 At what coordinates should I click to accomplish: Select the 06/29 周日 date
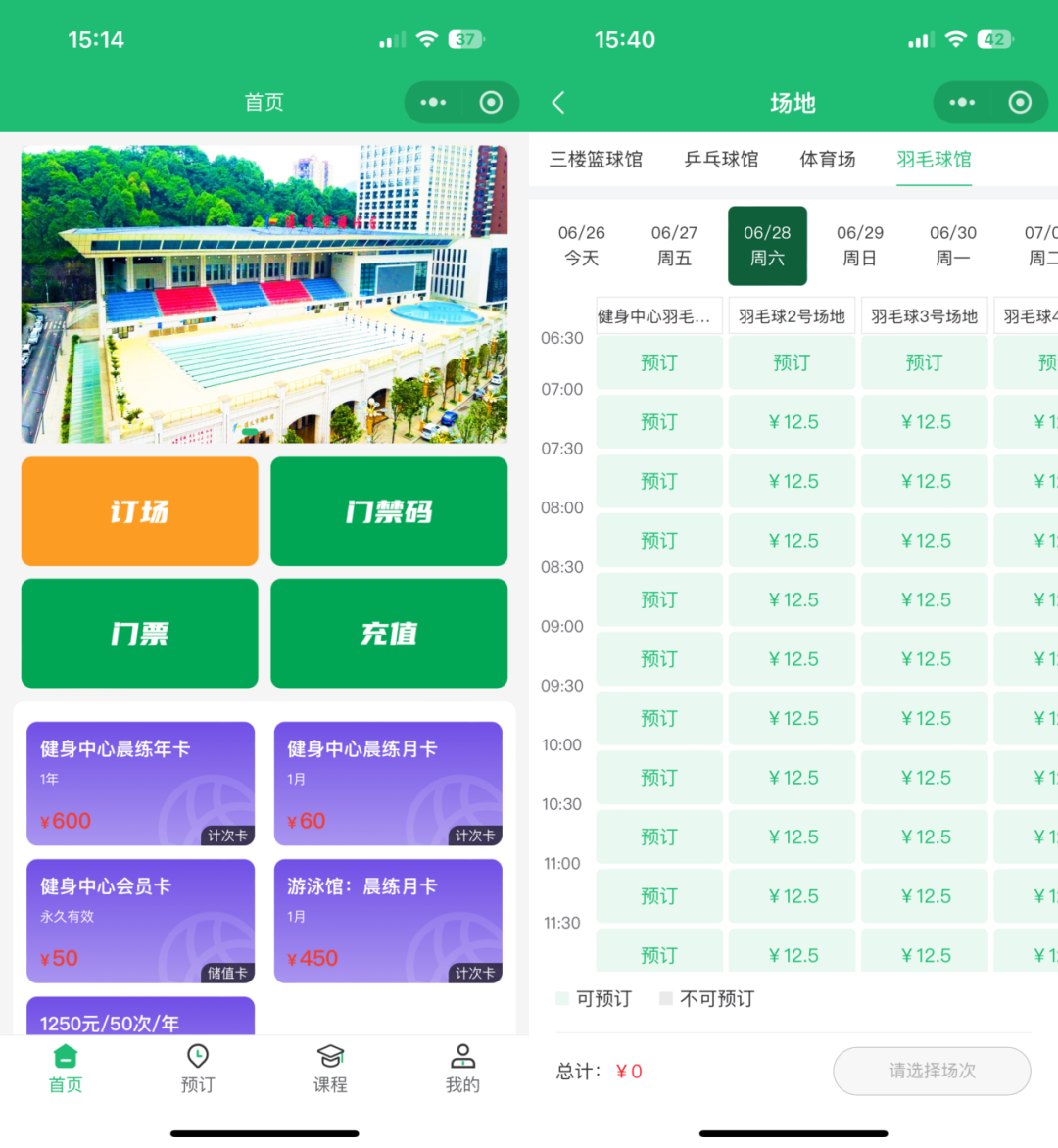[860, 245]
